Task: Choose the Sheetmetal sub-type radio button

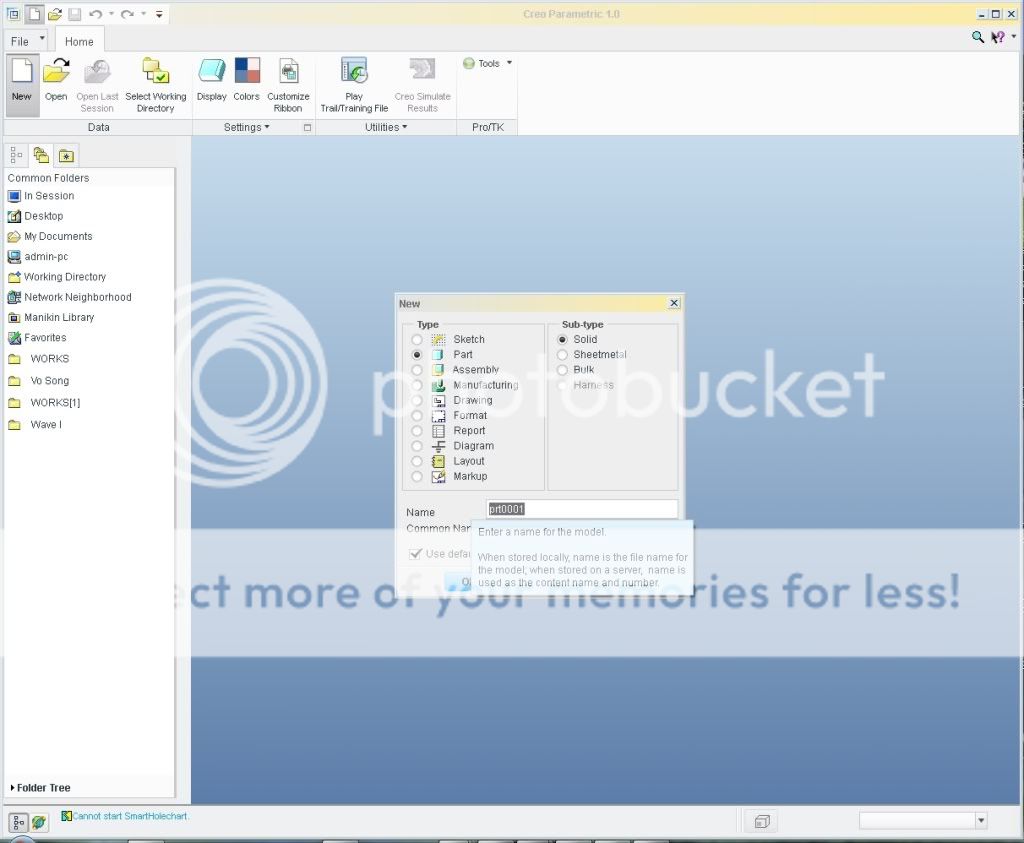Action: click(562, 355)
